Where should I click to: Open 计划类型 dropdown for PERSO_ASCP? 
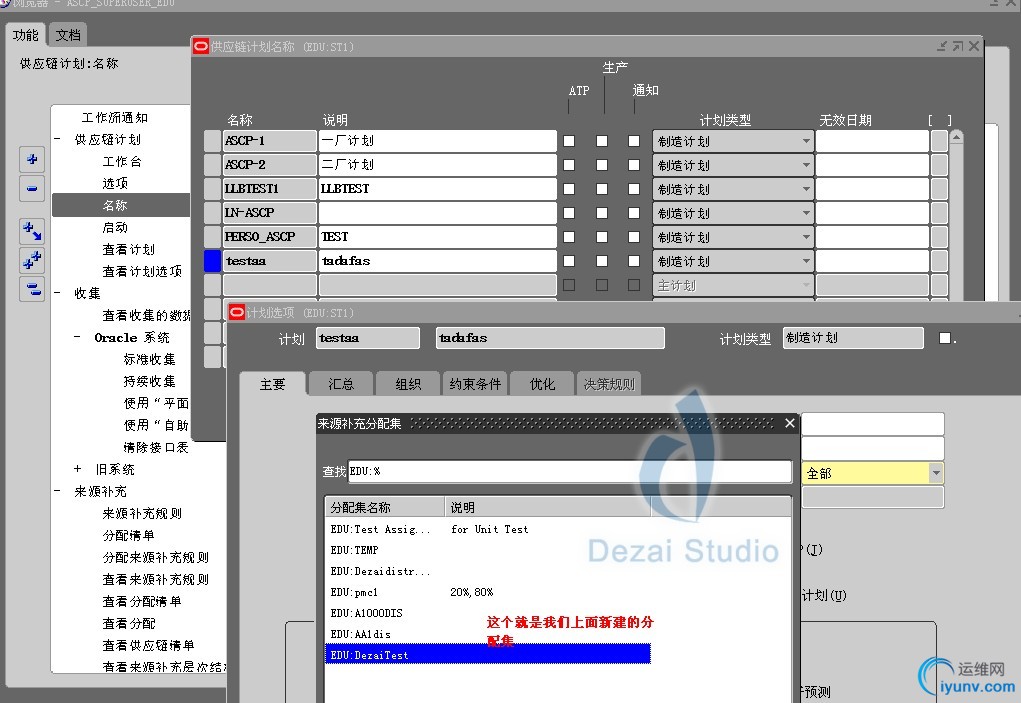pyautogui.click(x=805, y=237)
